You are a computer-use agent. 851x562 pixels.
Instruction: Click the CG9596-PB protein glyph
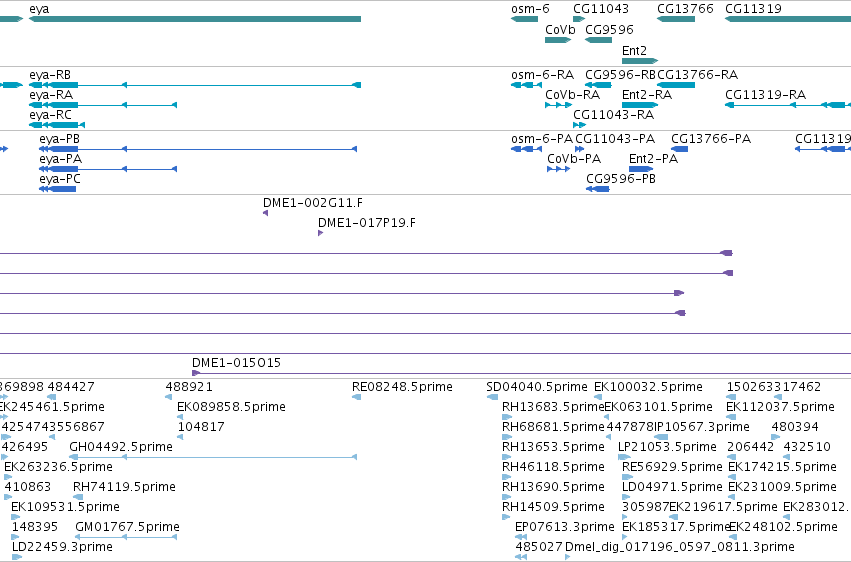pos(598,189)
